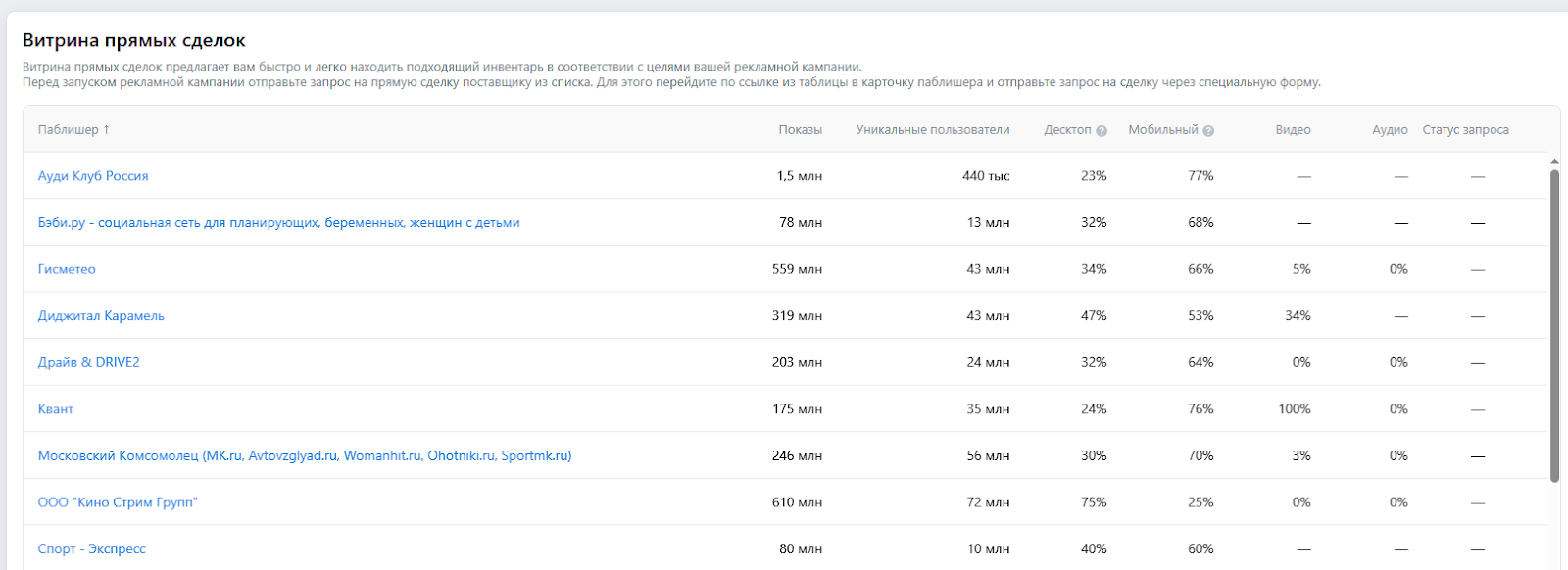Click the Аудио column header
1568x570 pixels.
pos(1390,130)
